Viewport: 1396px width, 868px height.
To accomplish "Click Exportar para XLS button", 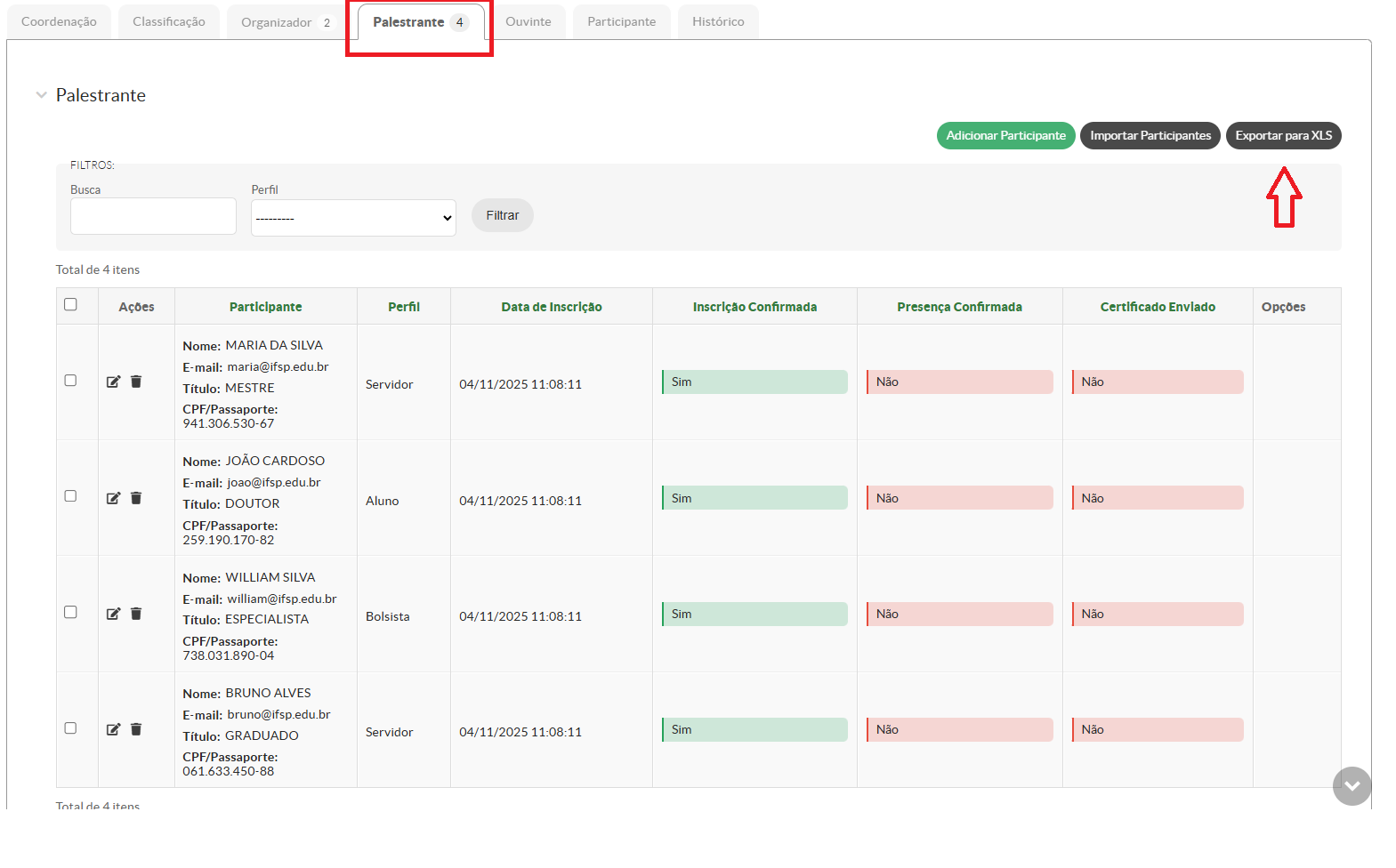I will 1283,136.
